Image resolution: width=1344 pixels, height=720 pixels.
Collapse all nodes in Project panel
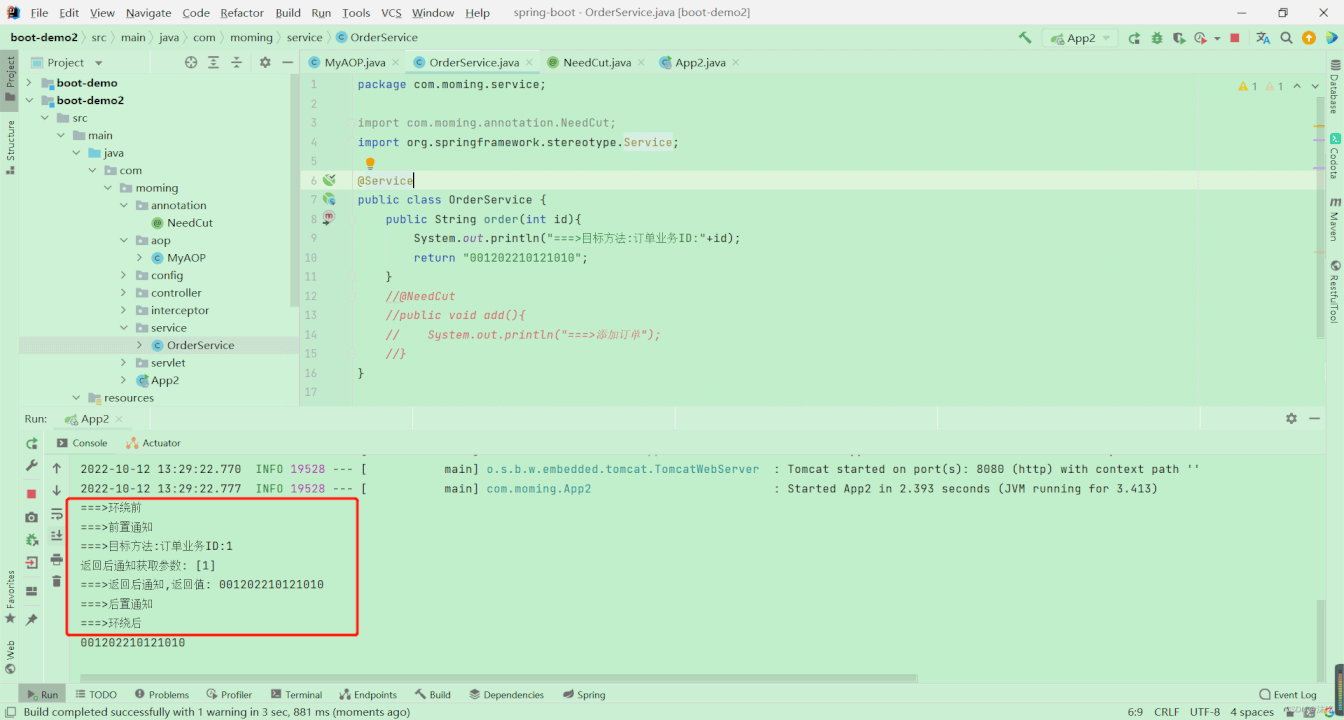tap(237, 62)
